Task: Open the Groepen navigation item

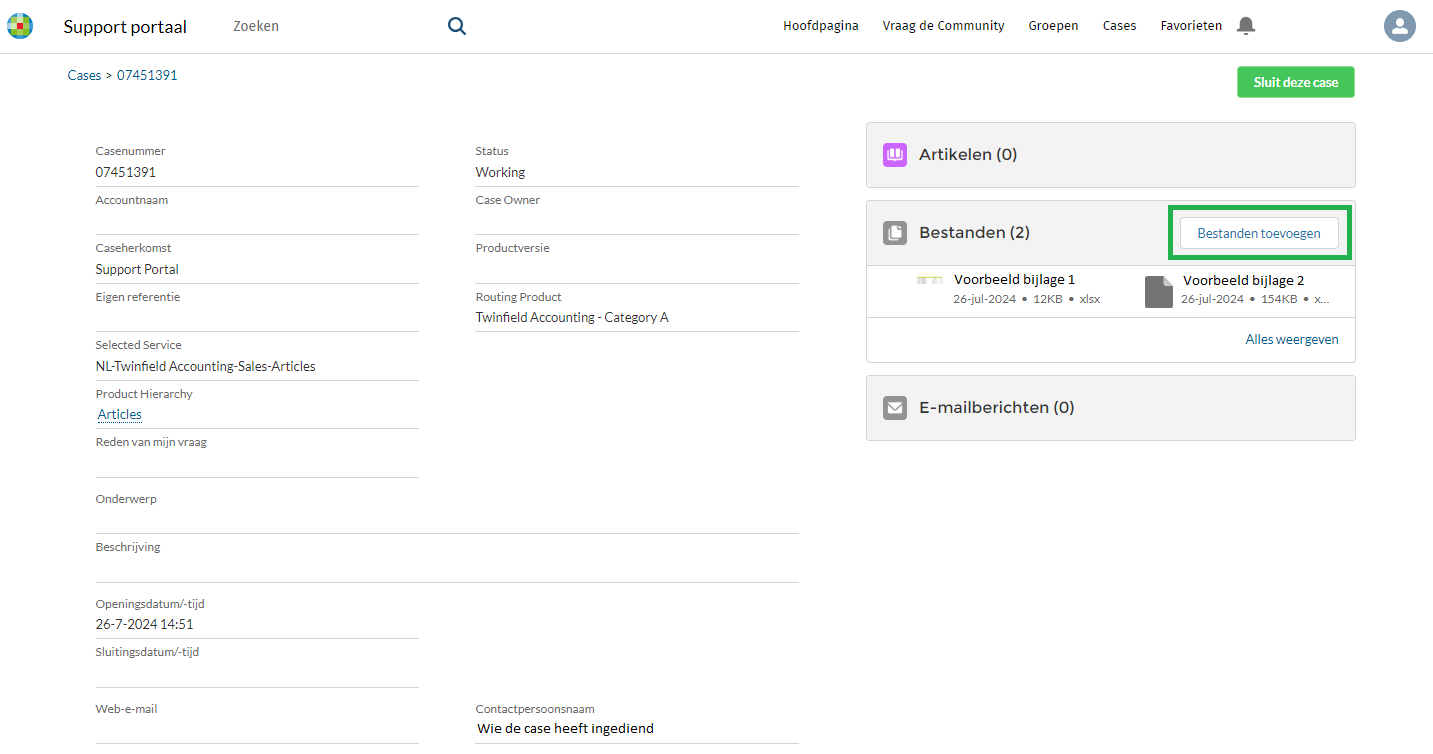Action: pyautogui.click(x=1053, y=26)
